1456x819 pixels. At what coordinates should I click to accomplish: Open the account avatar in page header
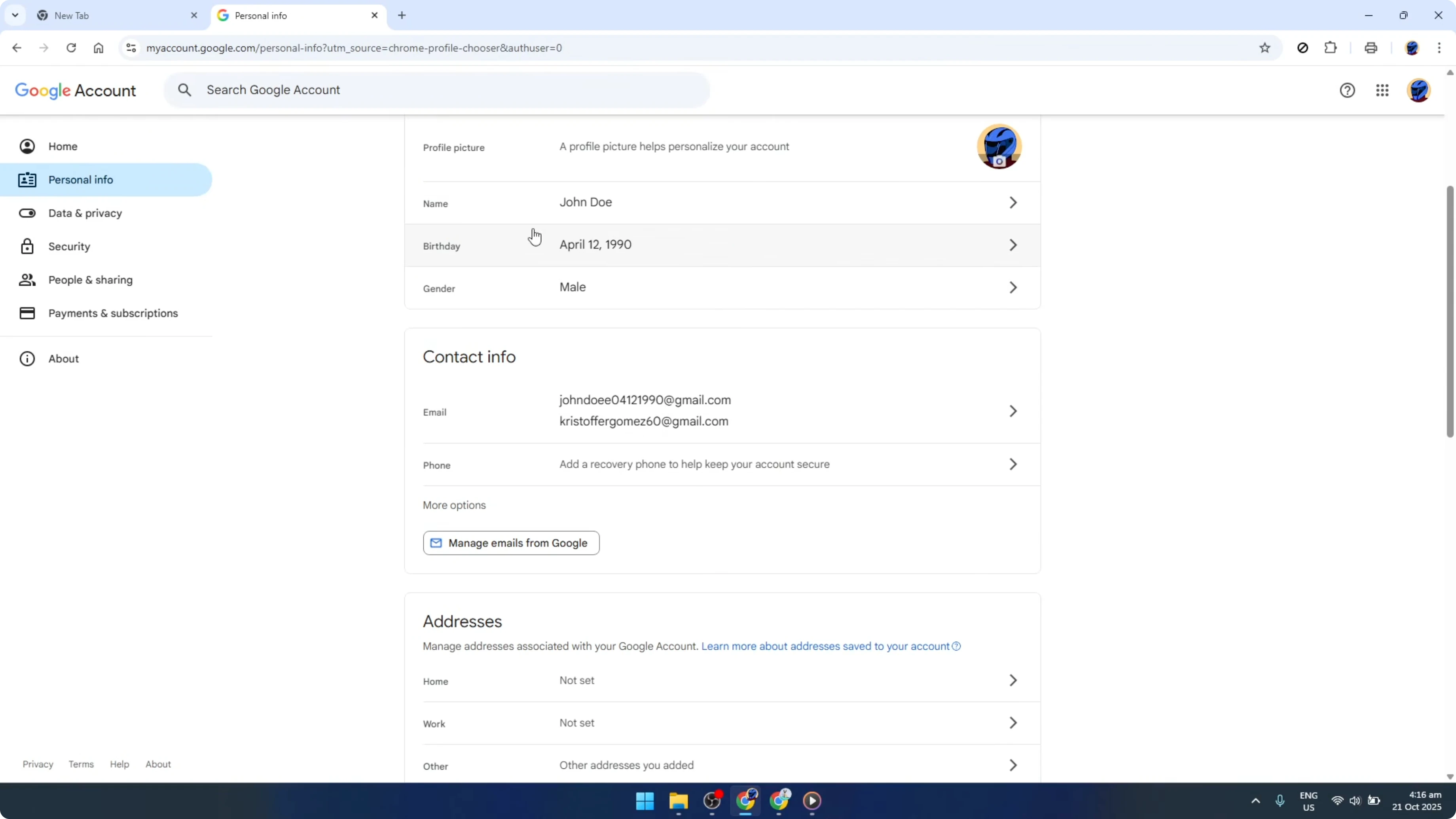[x=1419, y=91]
